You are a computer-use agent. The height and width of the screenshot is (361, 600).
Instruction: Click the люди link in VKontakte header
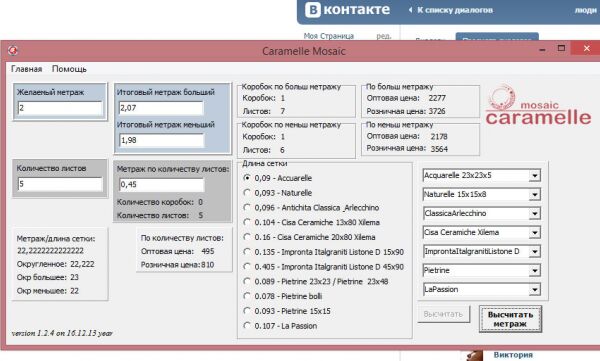coord(585,10)
